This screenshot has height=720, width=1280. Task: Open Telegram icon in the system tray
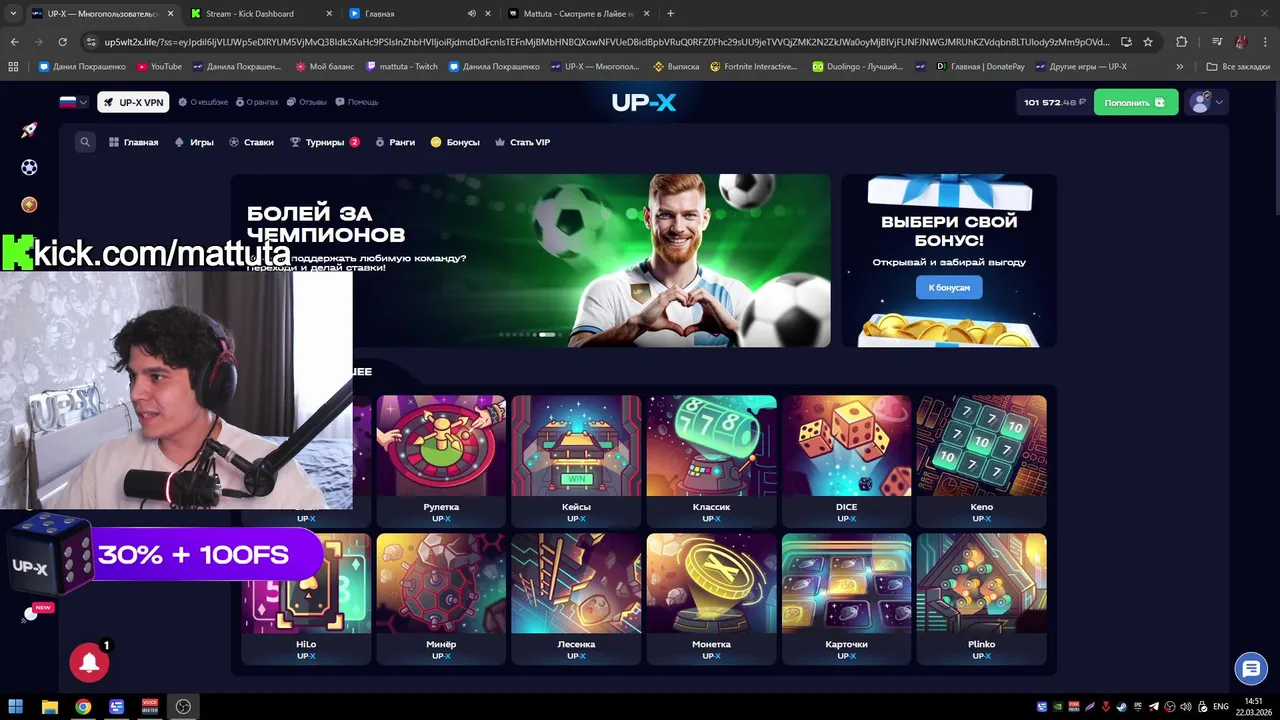tap(1154, 707)
